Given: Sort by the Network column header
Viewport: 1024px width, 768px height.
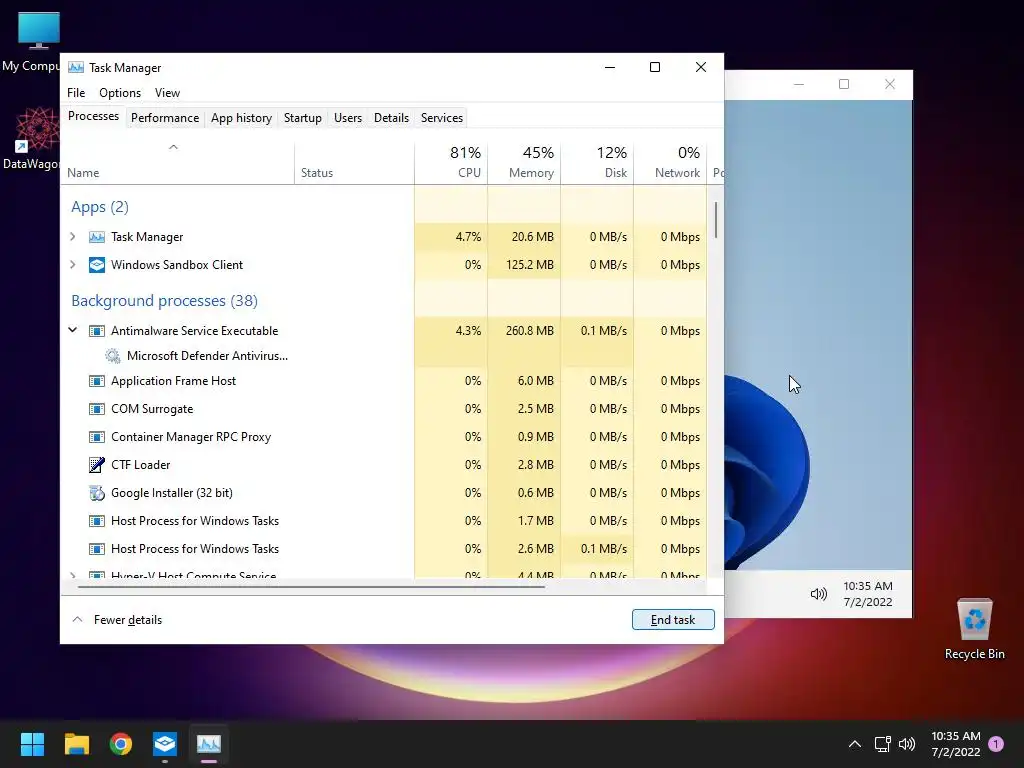Looking at the screenshot, I should (670, 163).
